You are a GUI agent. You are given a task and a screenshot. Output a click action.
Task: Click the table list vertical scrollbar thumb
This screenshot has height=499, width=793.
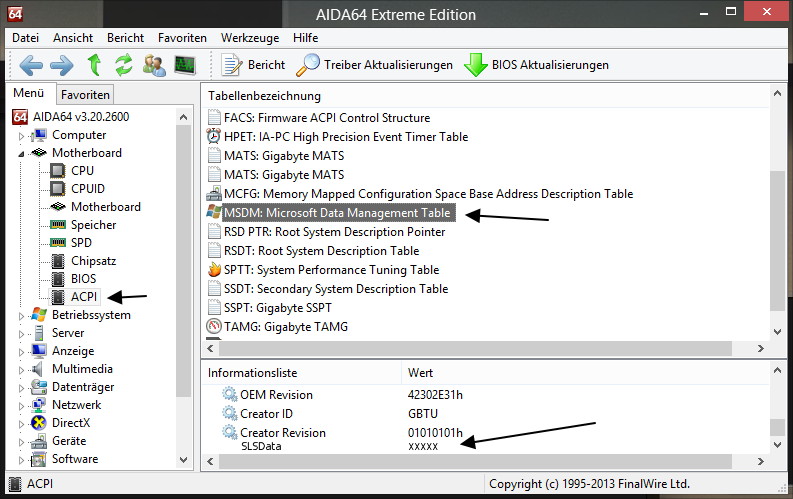pos(777,241)
